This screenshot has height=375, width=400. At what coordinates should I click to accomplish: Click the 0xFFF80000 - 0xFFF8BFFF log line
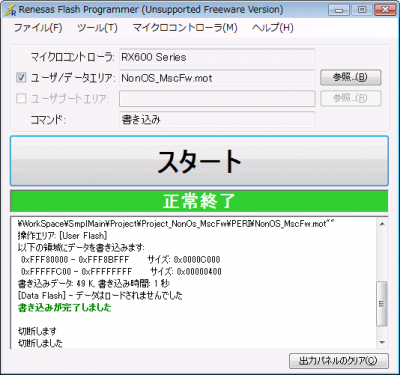coord(121,260)
